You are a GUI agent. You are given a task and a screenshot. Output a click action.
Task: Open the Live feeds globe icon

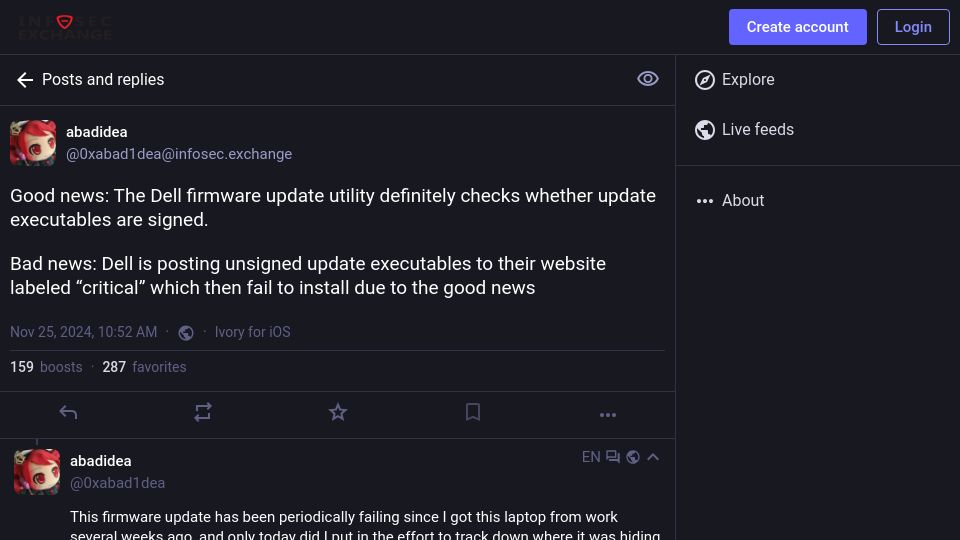(x=705, y=130)
